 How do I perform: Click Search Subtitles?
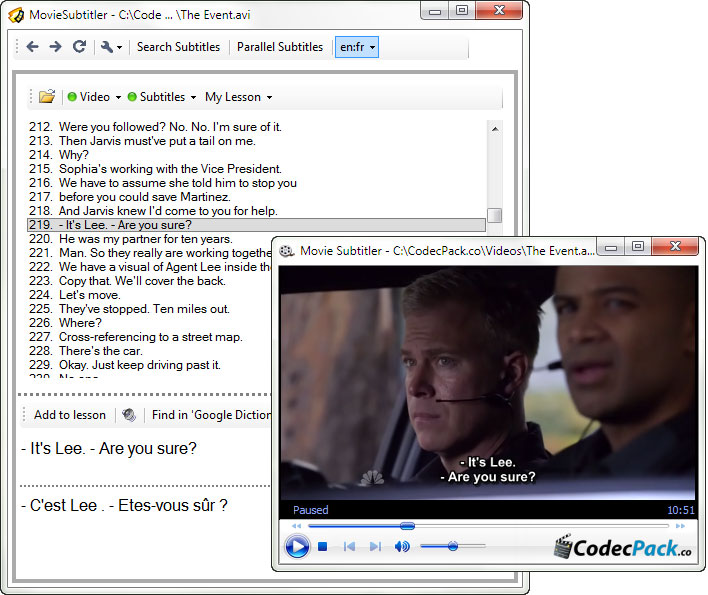[178, 47]
